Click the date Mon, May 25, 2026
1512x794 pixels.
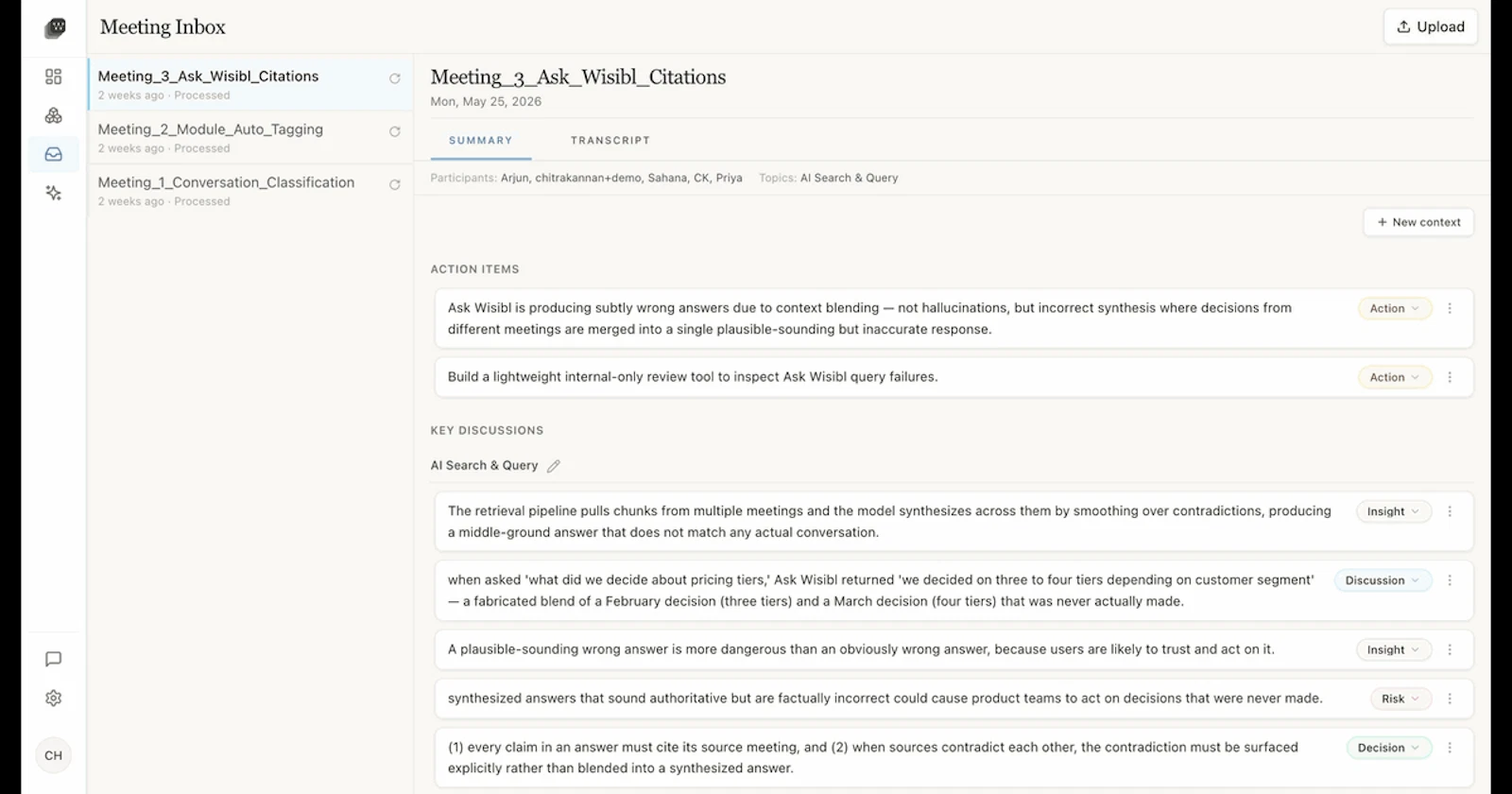tap(486, 101)
